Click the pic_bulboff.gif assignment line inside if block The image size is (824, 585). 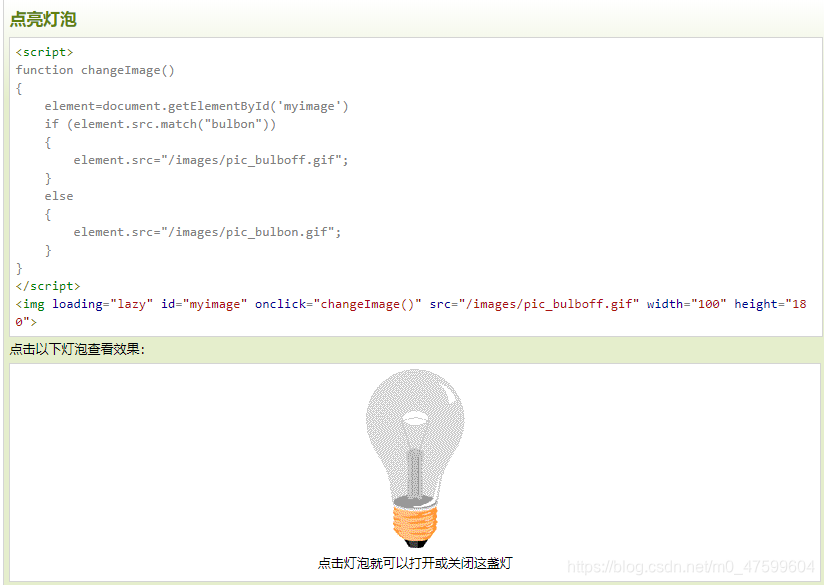211,160
